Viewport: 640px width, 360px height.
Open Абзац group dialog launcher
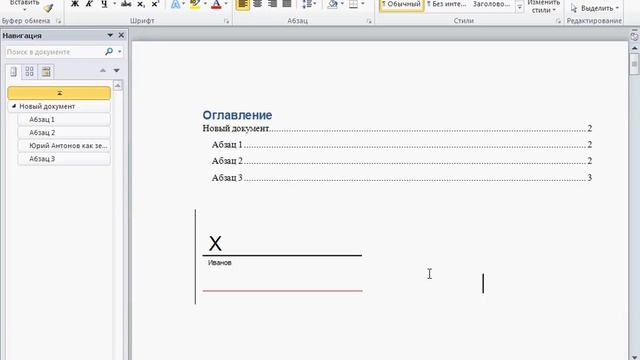369,21
